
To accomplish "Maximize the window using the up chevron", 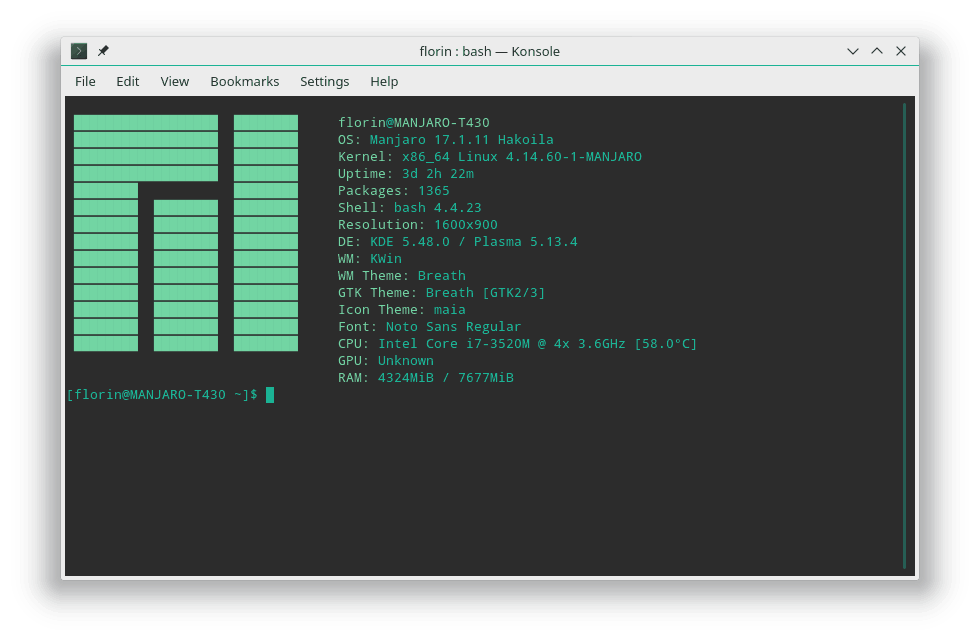I will pyautogui.click(x=876, y=51).
